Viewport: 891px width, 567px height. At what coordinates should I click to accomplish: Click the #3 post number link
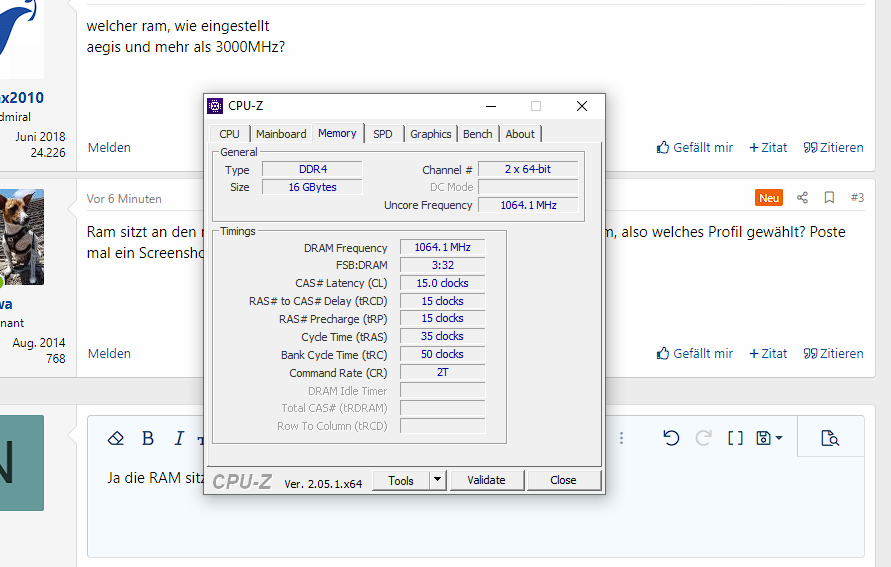[x=857, y=198]
